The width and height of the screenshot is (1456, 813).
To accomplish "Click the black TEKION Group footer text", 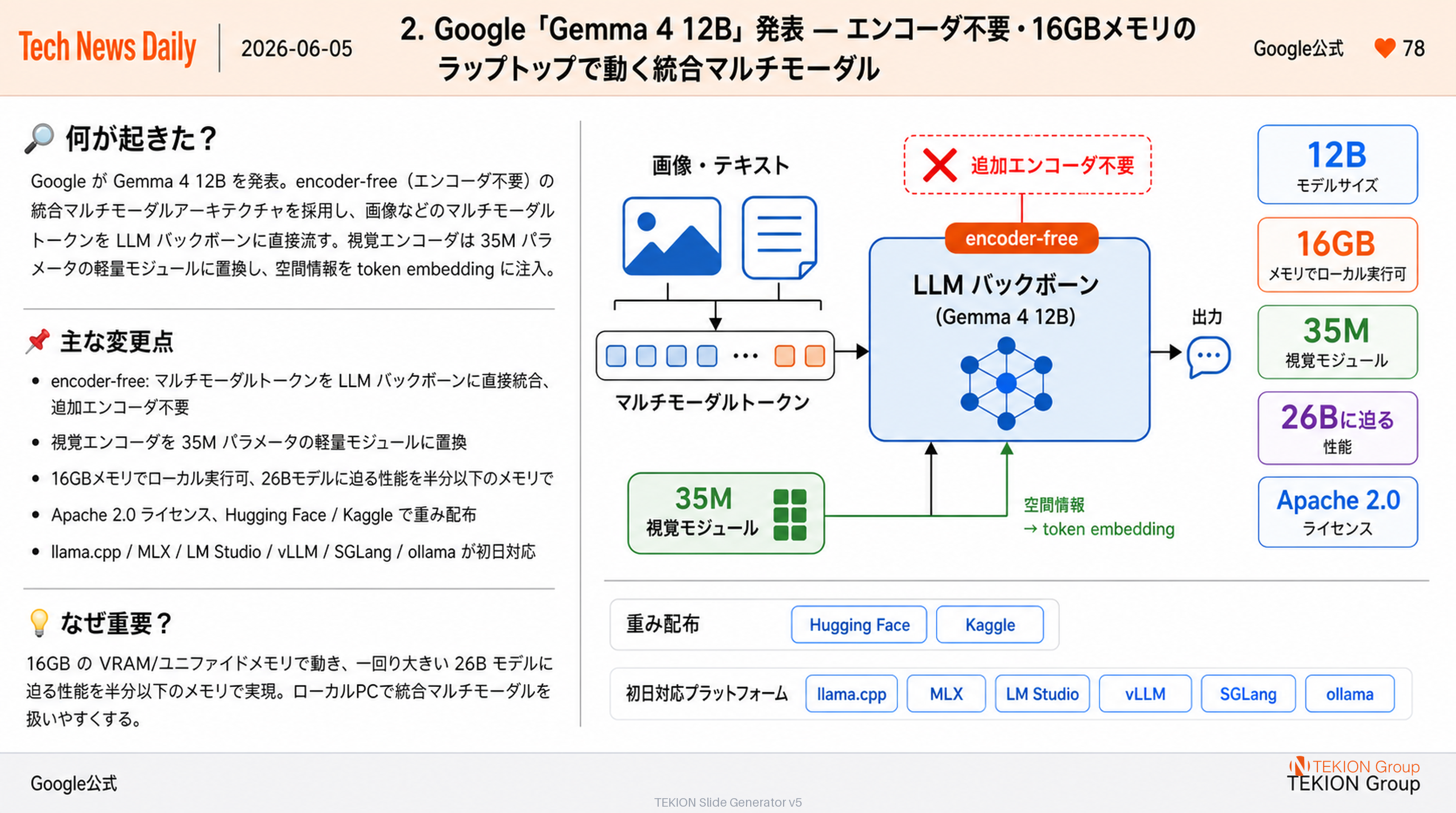I will [1354, 784].
